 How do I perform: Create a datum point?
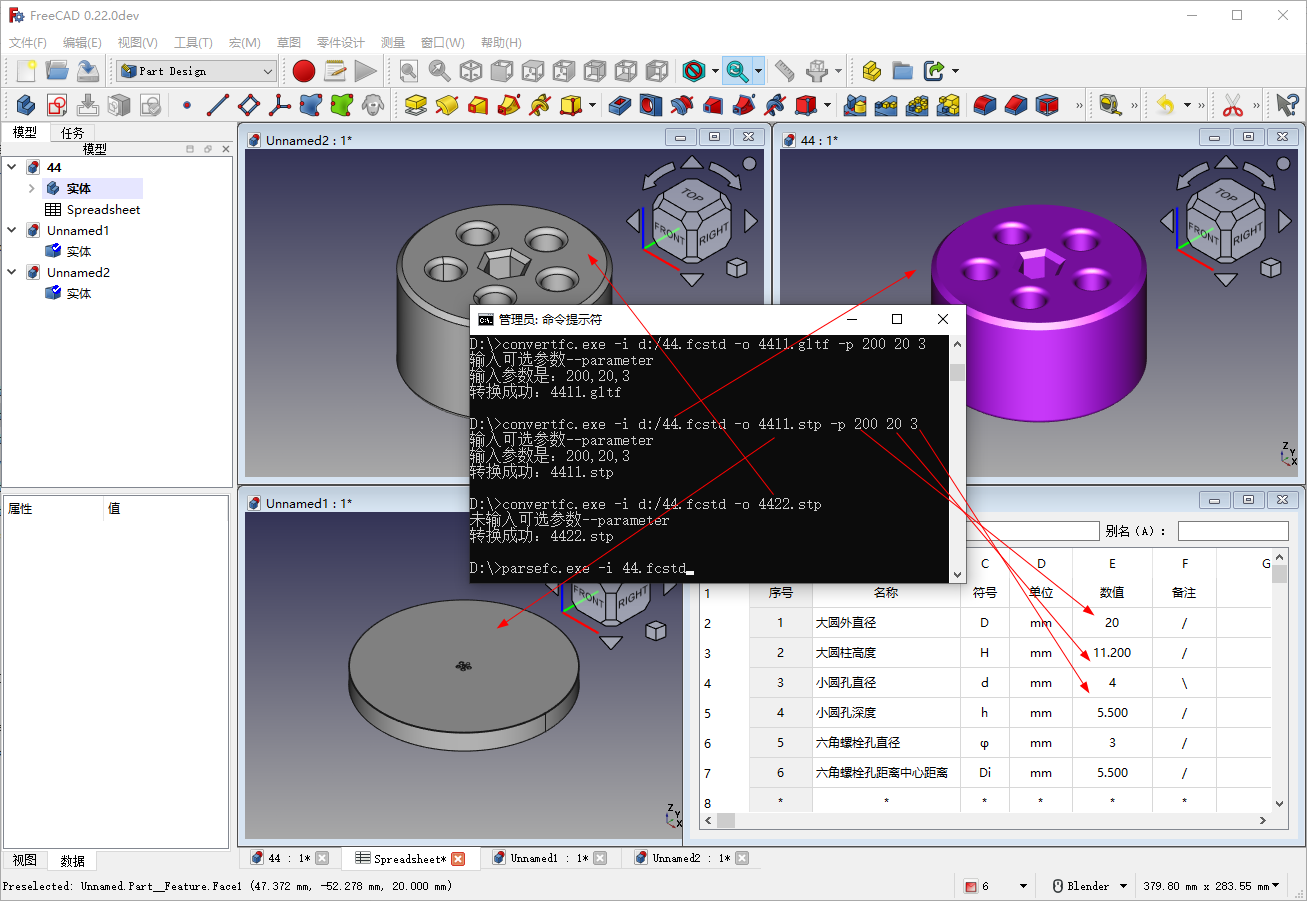point(186,104)
